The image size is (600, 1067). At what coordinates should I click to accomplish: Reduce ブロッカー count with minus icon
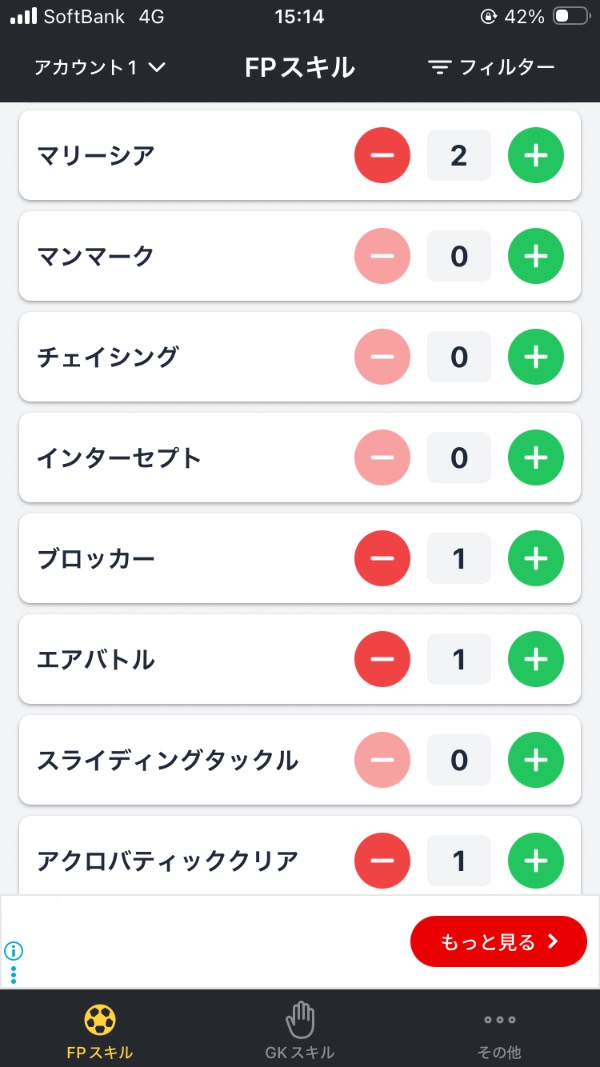click(382, 558)
